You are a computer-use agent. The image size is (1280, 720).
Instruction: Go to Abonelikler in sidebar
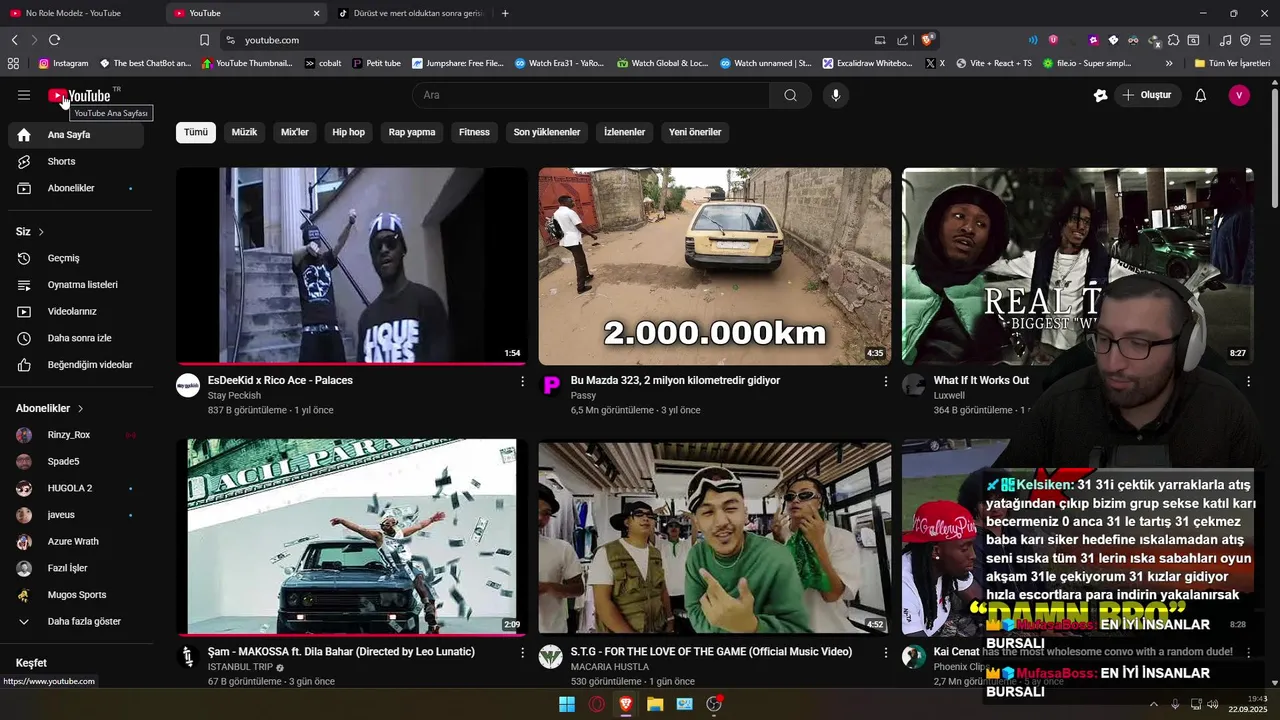(76, 188)
